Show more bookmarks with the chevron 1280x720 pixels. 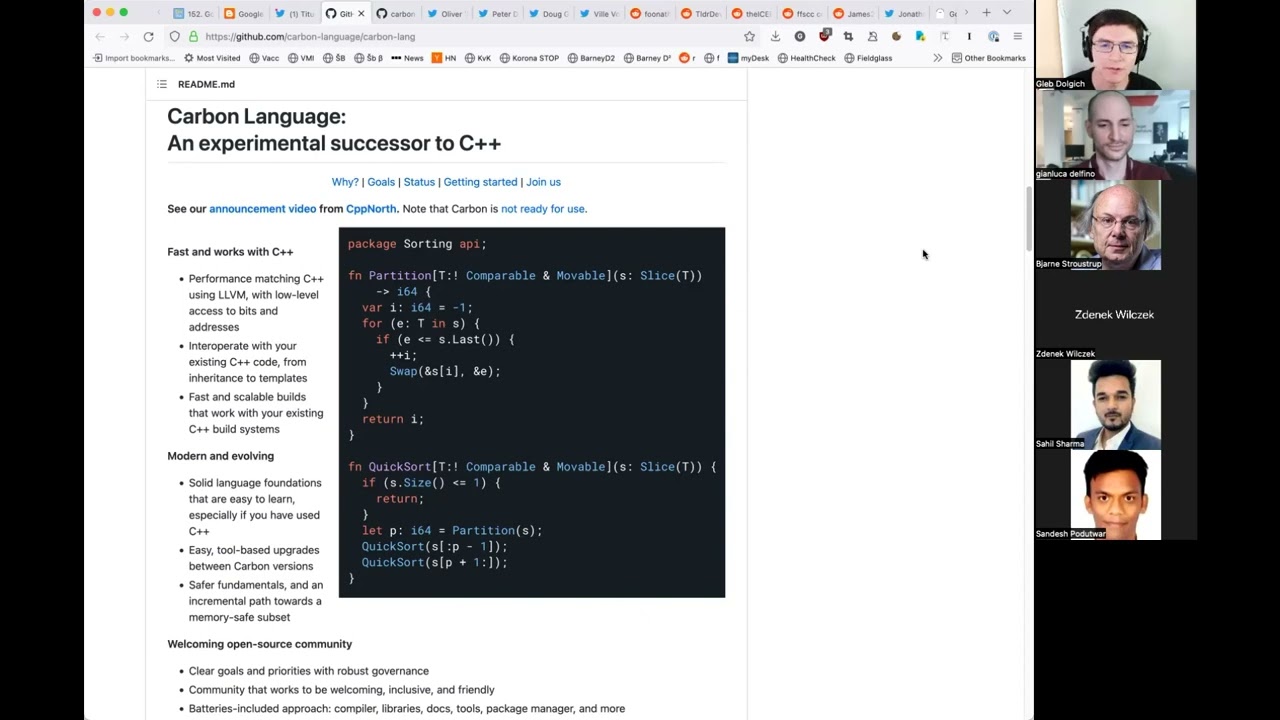click(937, 58)
